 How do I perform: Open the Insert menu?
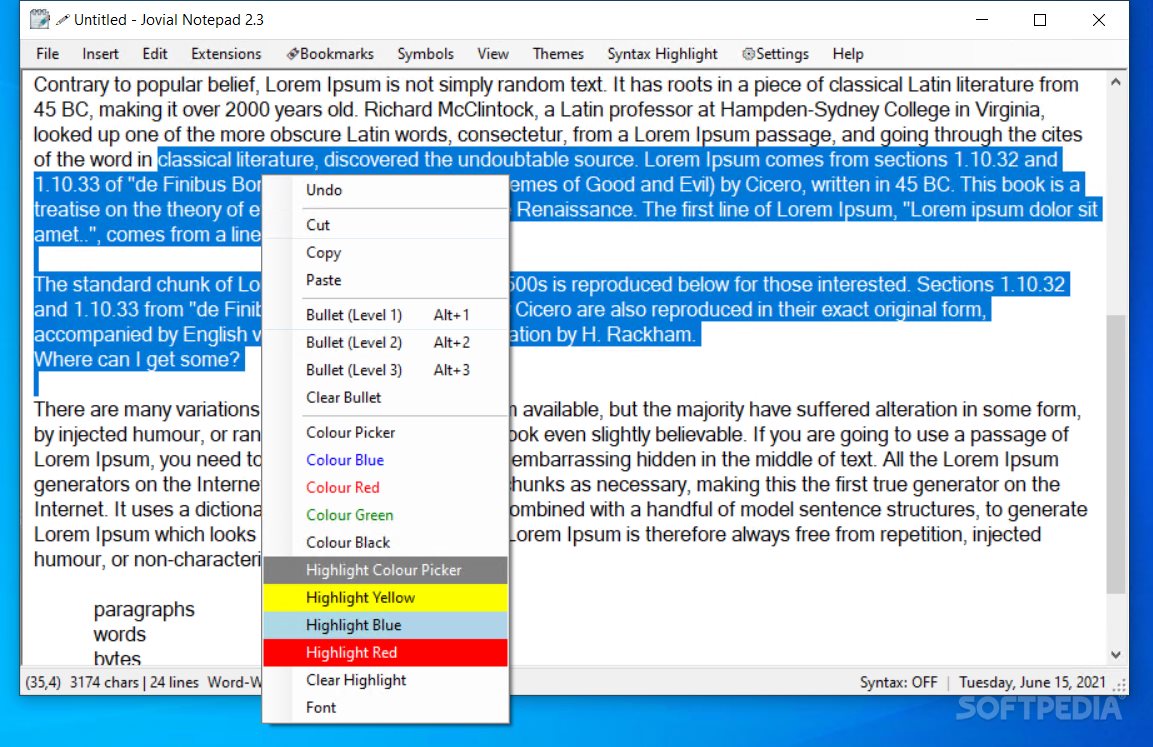tap(100, 54)
